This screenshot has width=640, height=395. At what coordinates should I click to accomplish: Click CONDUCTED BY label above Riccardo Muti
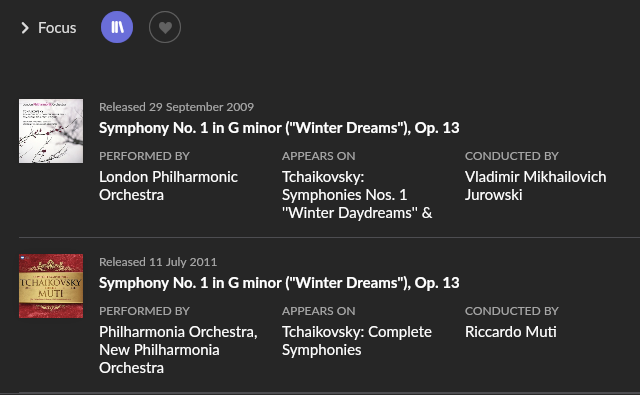point(512,311)
